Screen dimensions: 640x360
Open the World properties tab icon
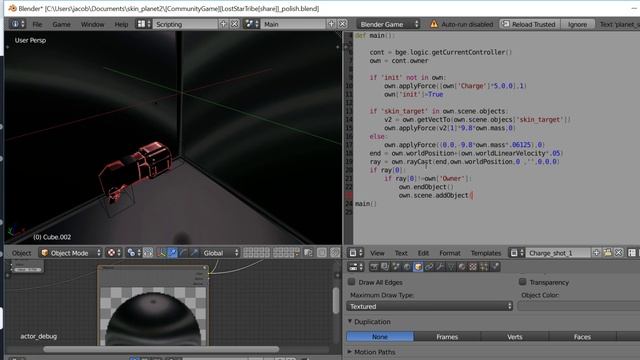pyautogui.click(x=407, y=267)
